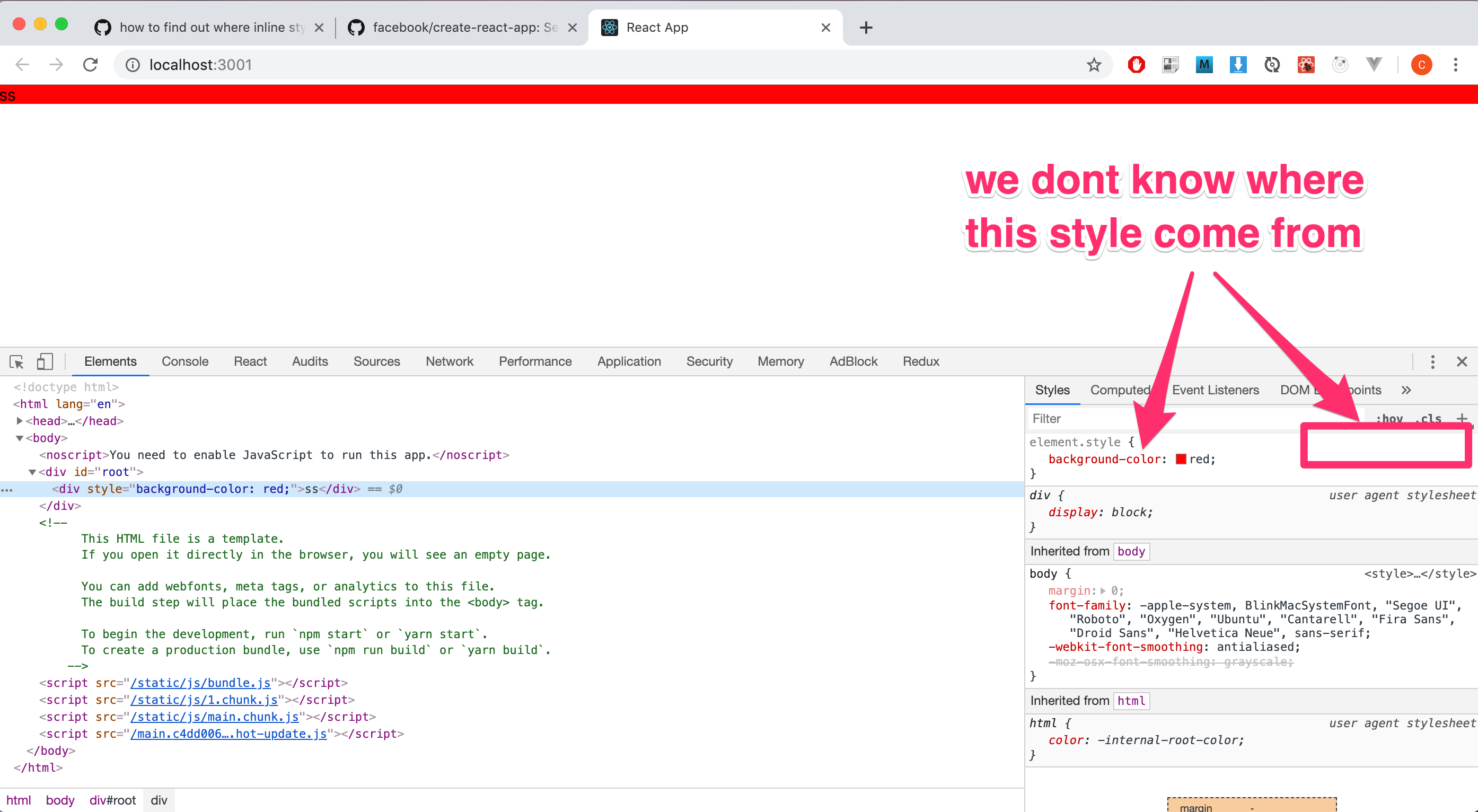This screenshot has width=1478, height=812.
Task: Close the DevTools panel
Action: tap(1462, 361)
